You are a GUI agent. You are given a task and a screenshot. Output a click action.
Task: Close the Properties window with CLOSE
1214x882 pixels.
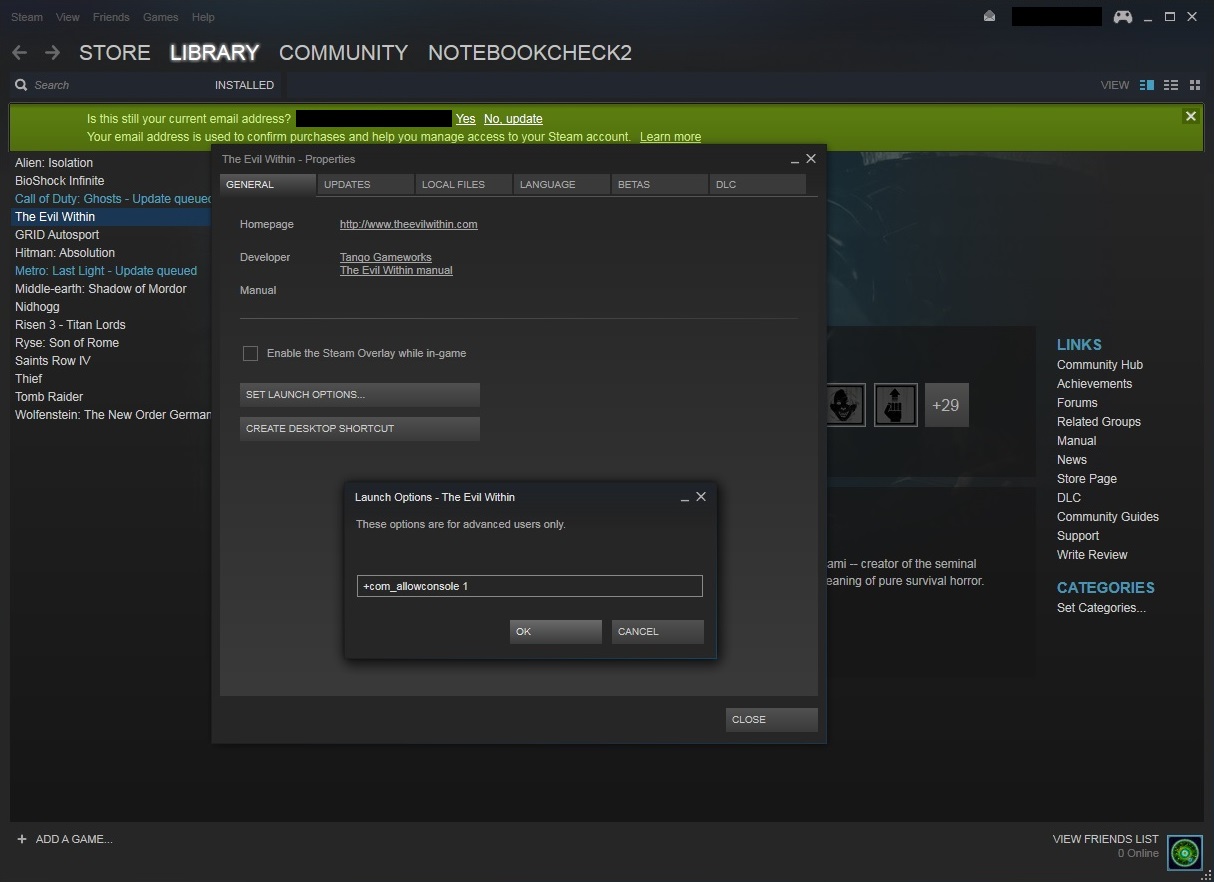tap(772, 719)
